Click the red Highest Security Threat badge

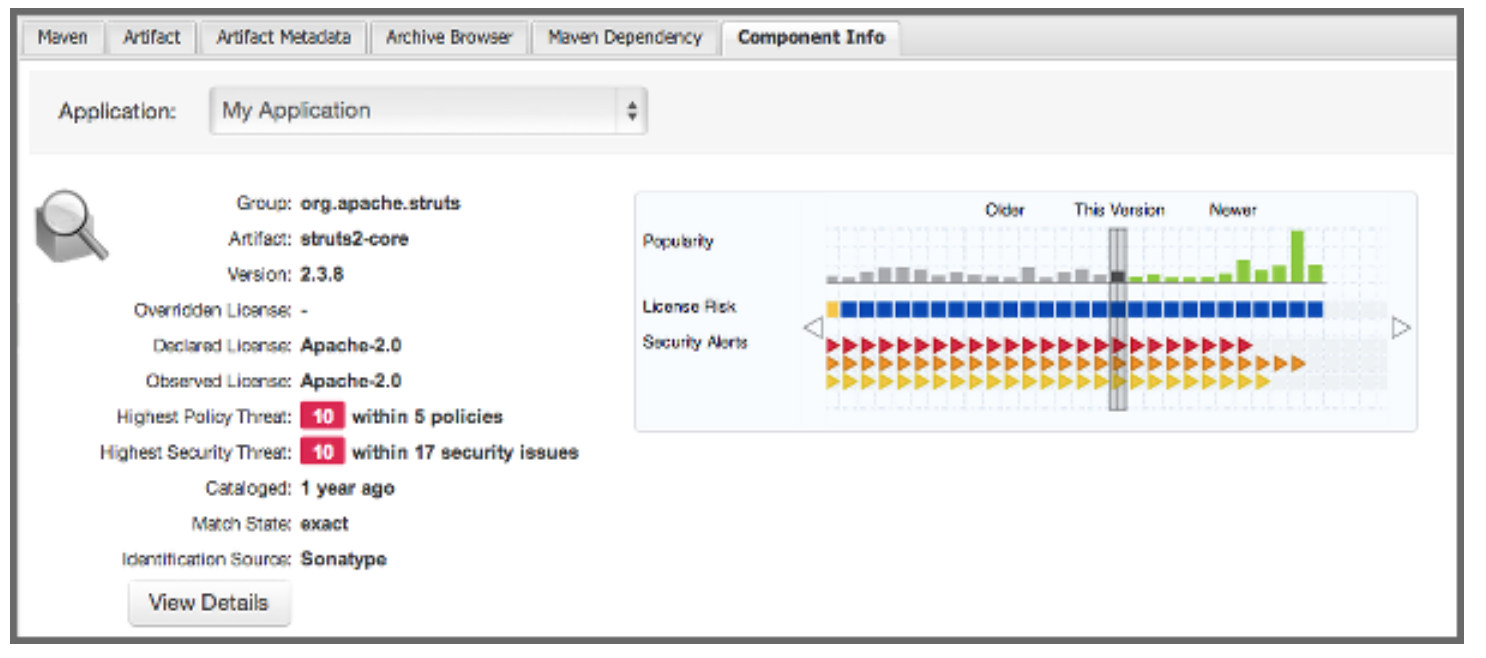tap(322, 453)
